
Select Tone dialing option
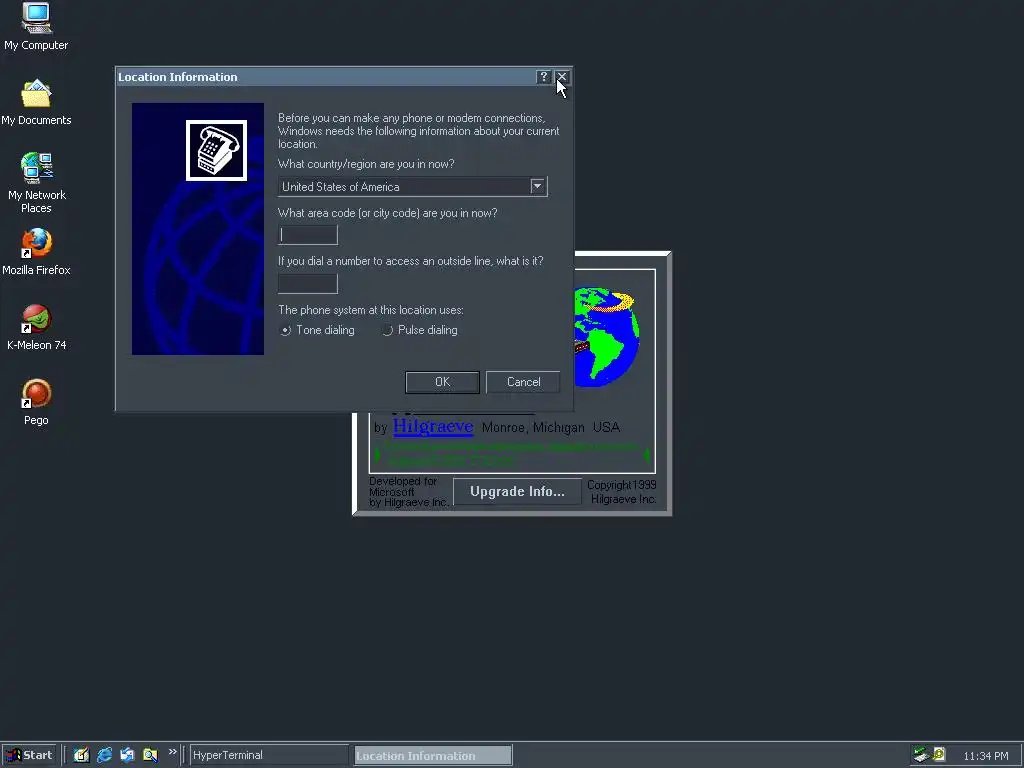point(317,330)
